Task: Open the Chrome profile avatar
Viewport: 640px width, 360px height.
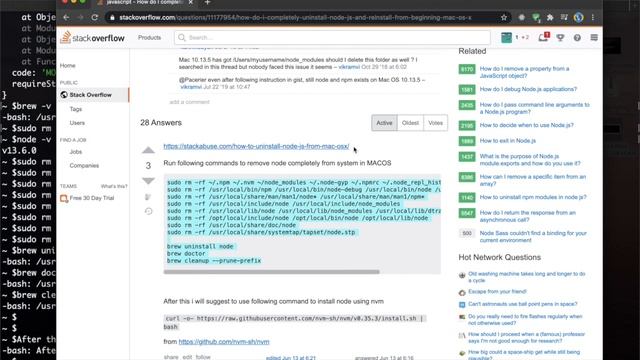Action: pos(578,18)
